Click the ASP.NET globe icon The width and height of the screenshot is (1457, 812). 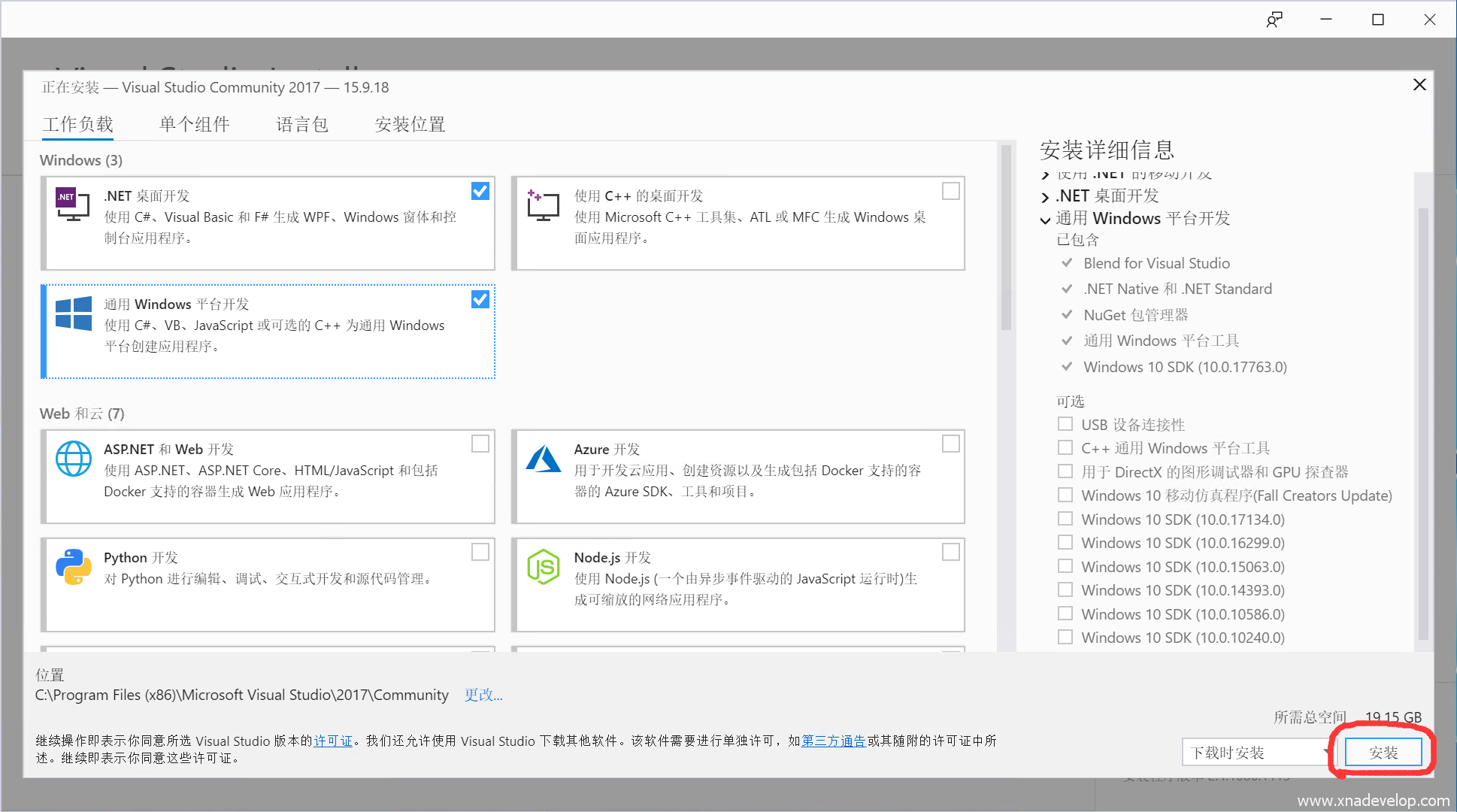[74, 458]
